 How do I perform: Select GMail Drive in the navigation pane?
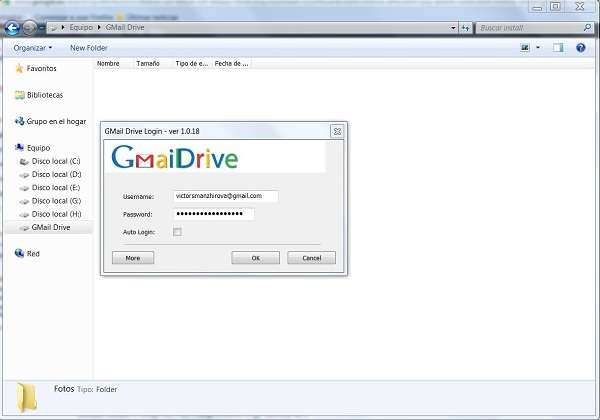[51, 227]
